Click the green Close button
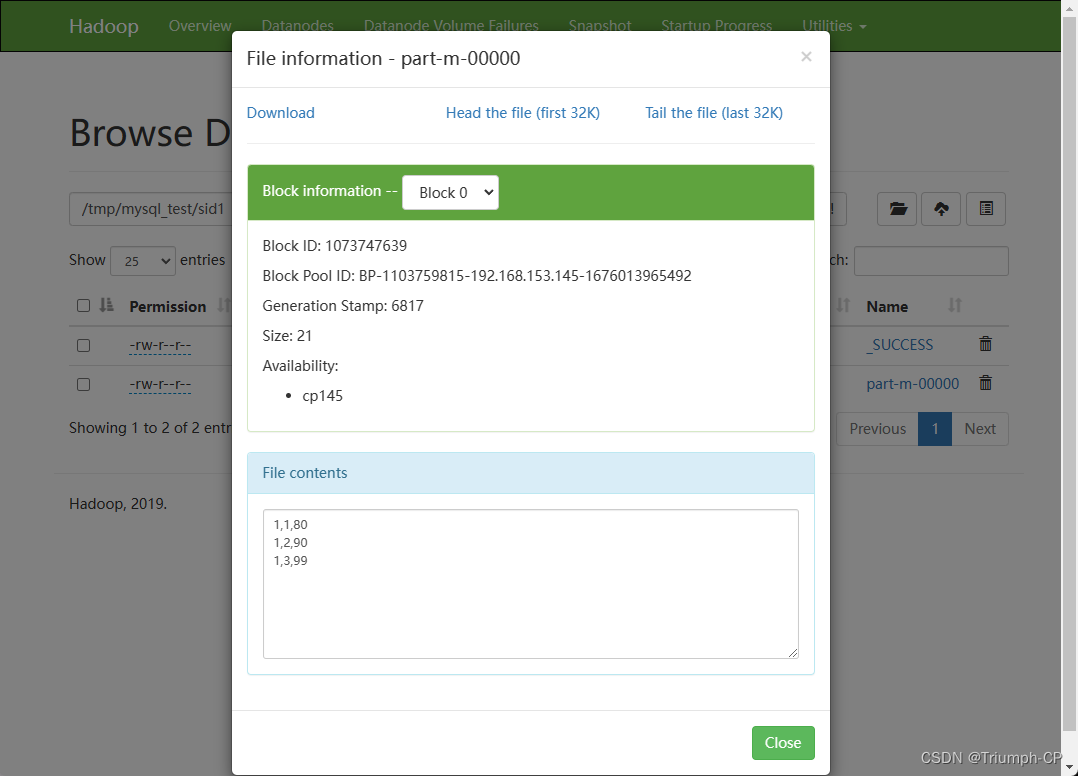The width and height of the screenshot is (1078, 776). click(x=783, y=743)
